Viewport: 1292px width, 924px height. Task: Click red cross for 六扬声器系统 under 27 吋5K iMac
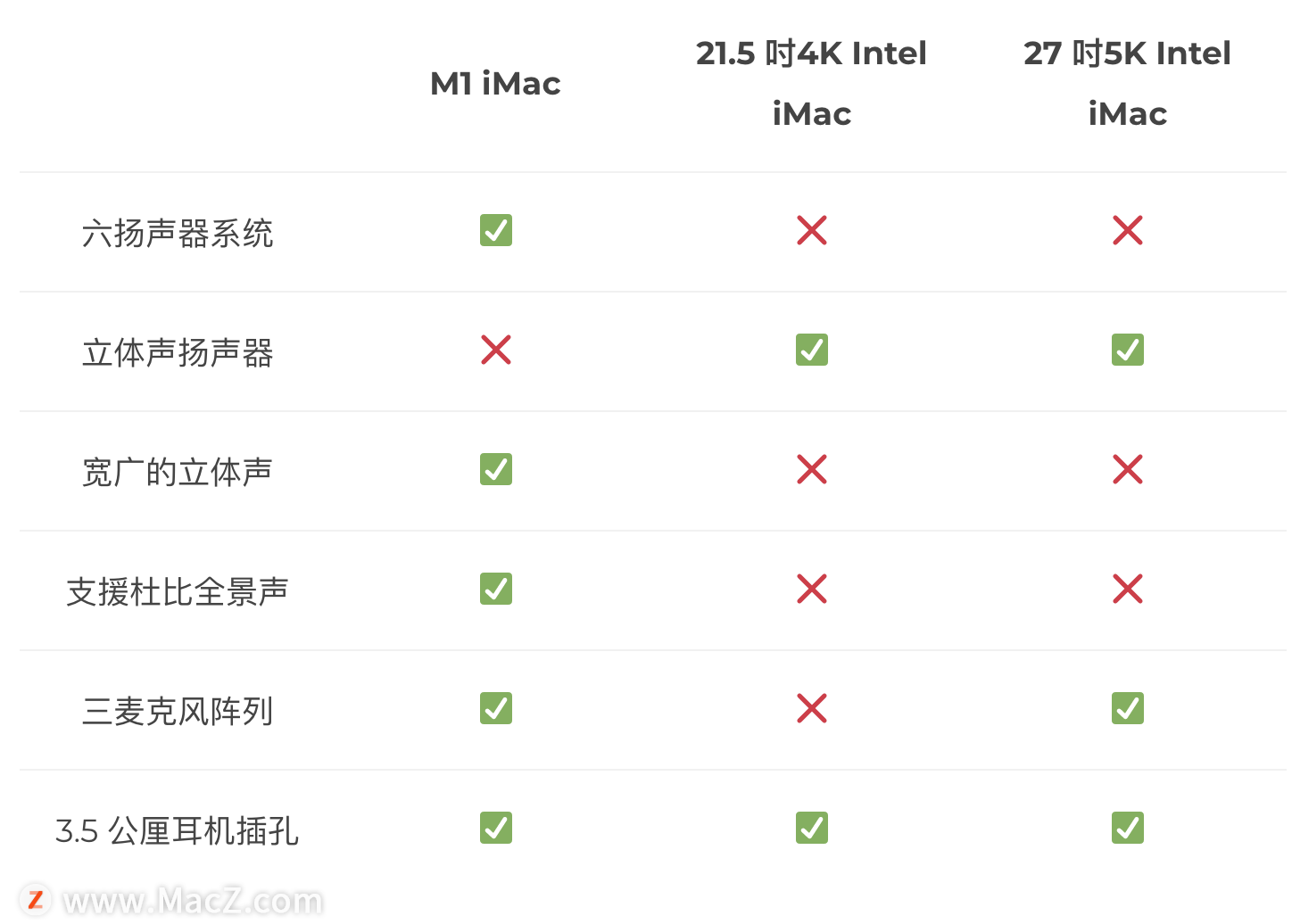pyautogui.click(x=1128, y=230)
